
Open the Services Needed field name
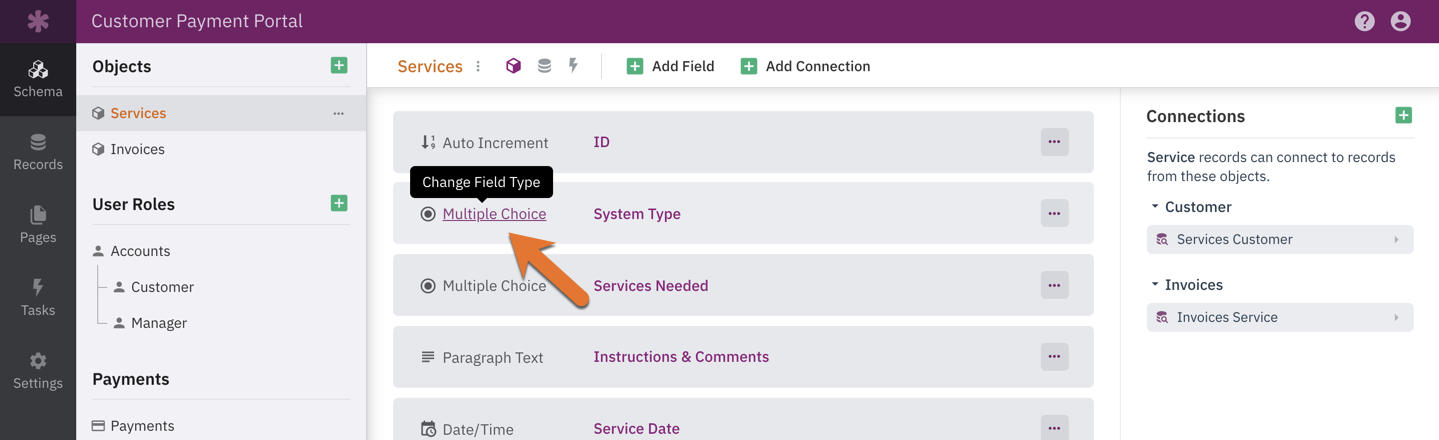tap(650, 286)
